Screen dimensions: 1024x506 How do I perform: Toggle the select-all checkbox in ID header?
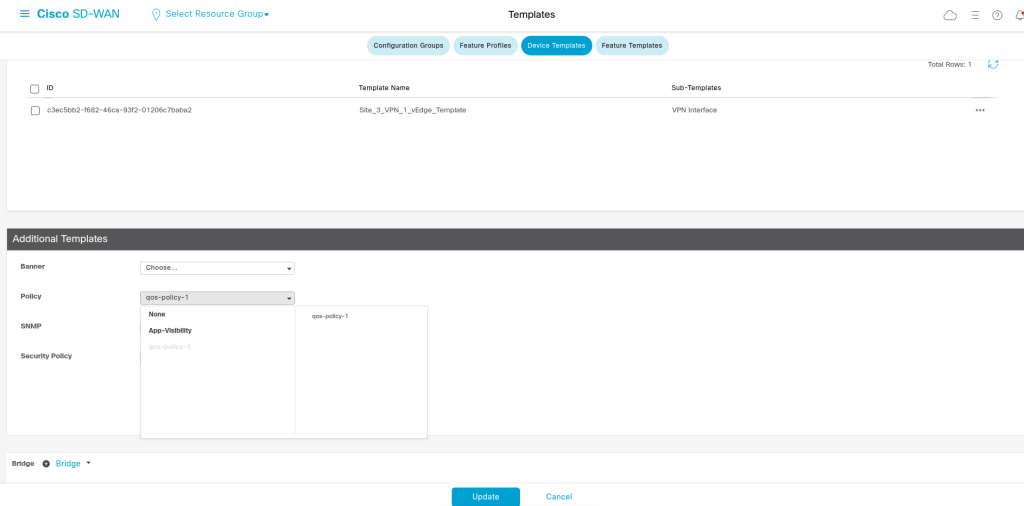(35, 88)
